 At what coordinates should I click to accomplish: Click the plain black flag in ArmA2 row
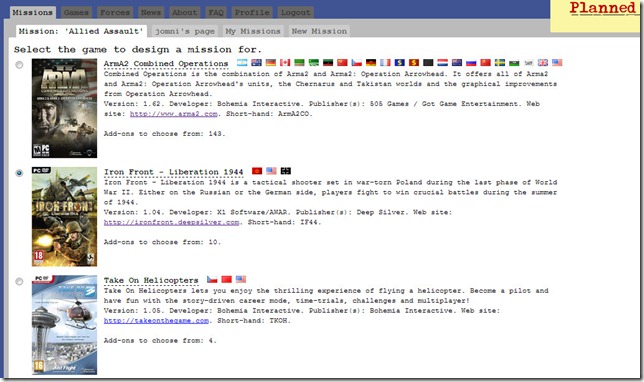428,62
